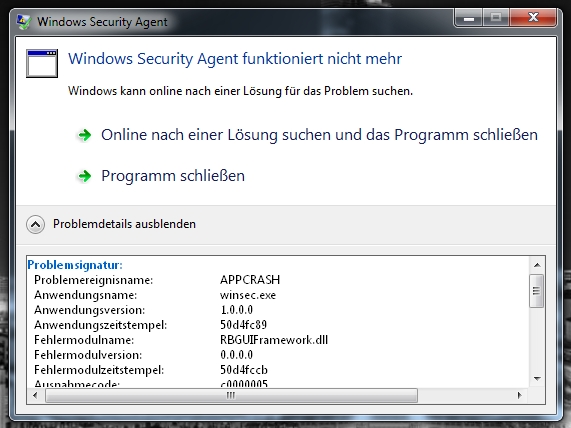Minimize the Windows Security Agent dialog
This screenshot has height=428, width=571.
[x=469, y=18]
